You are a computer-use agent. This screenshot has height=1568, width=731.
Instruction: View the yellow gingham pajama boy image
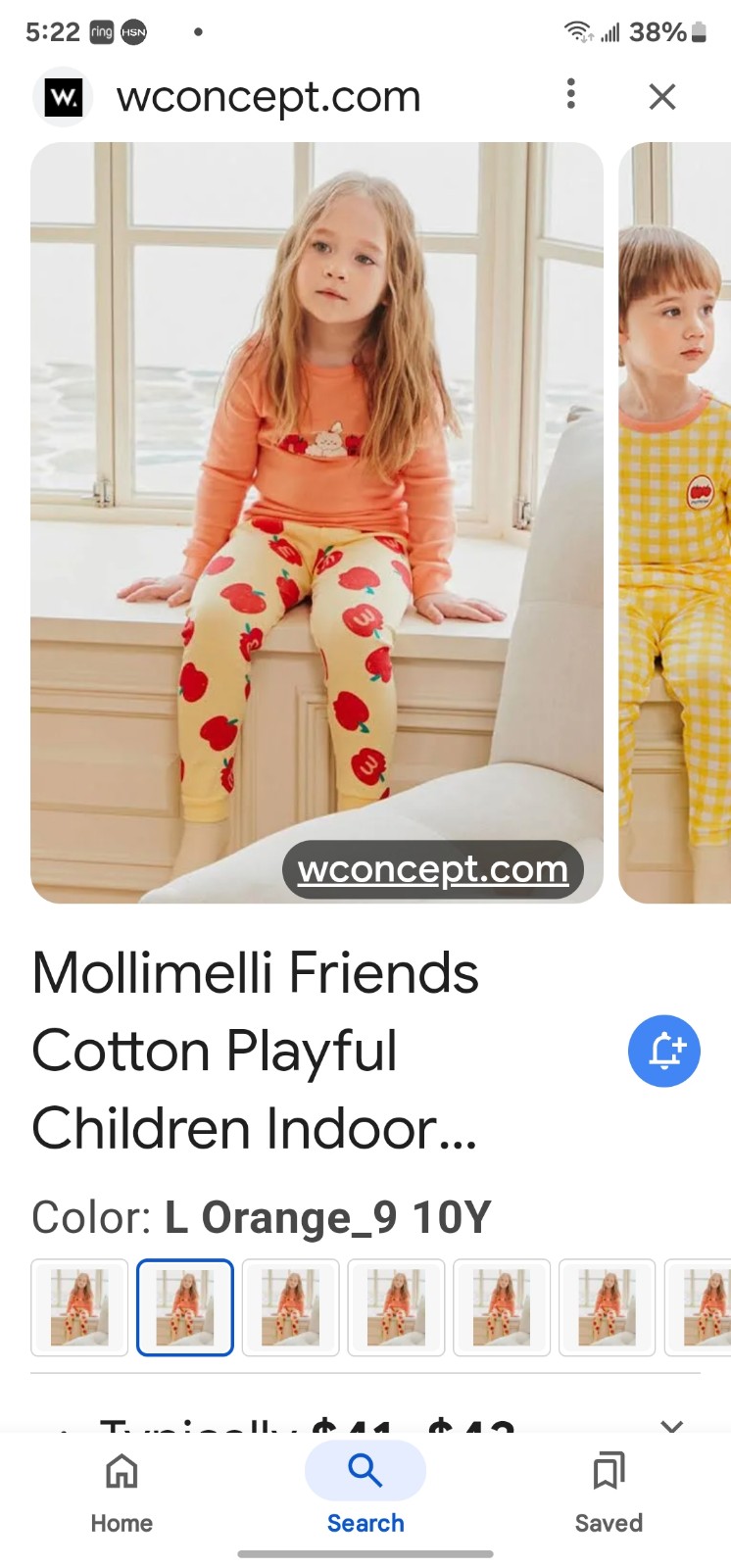pos(675,522)
